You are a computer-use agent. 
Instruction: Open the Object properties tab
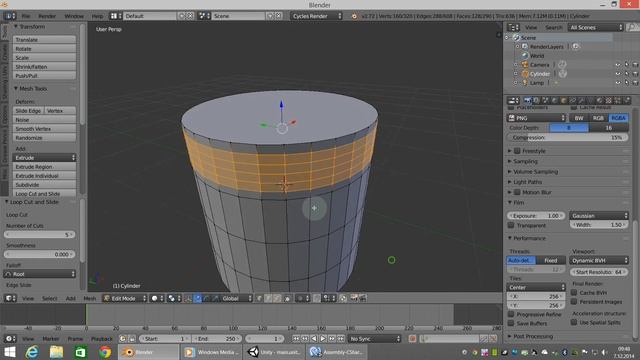point(564,100)
